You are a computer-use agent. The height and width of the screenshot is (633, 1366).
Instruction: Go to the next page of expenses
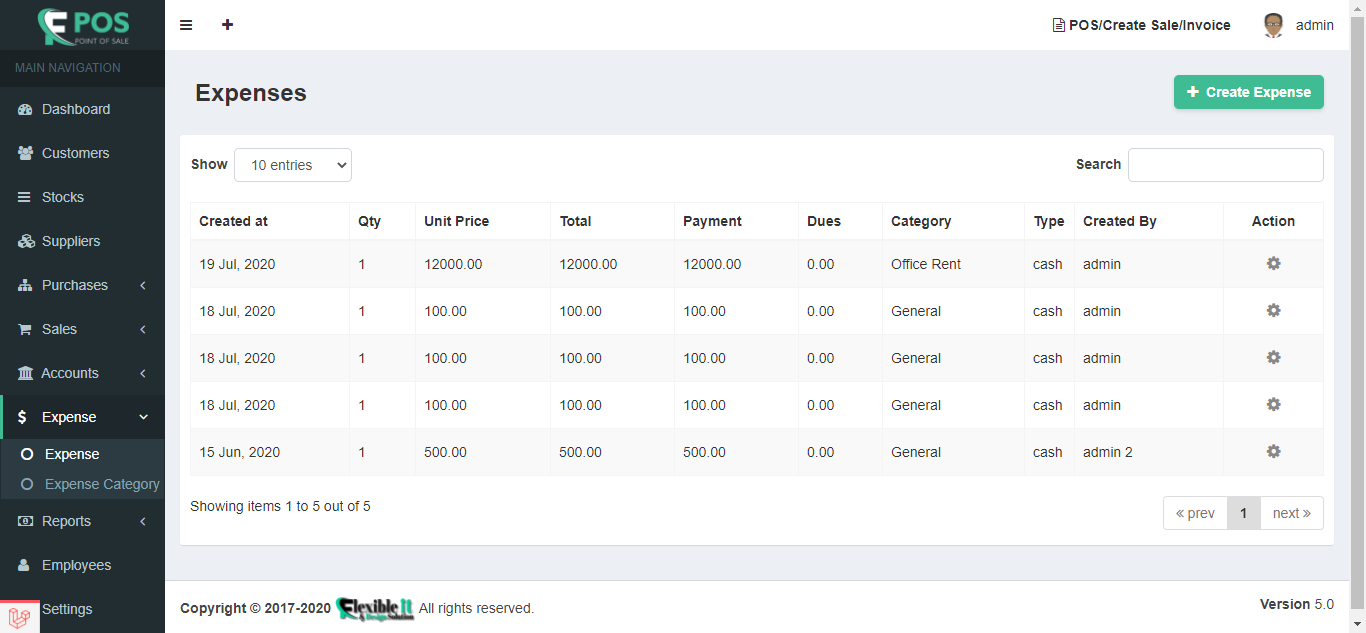coord(1291,512)
